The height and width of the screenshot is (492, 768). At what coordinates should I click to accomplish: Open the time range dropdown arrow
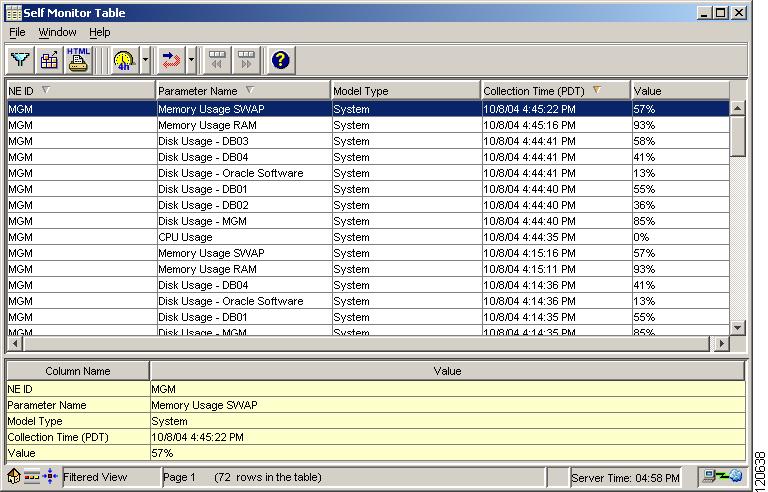[x=145, y=60]
